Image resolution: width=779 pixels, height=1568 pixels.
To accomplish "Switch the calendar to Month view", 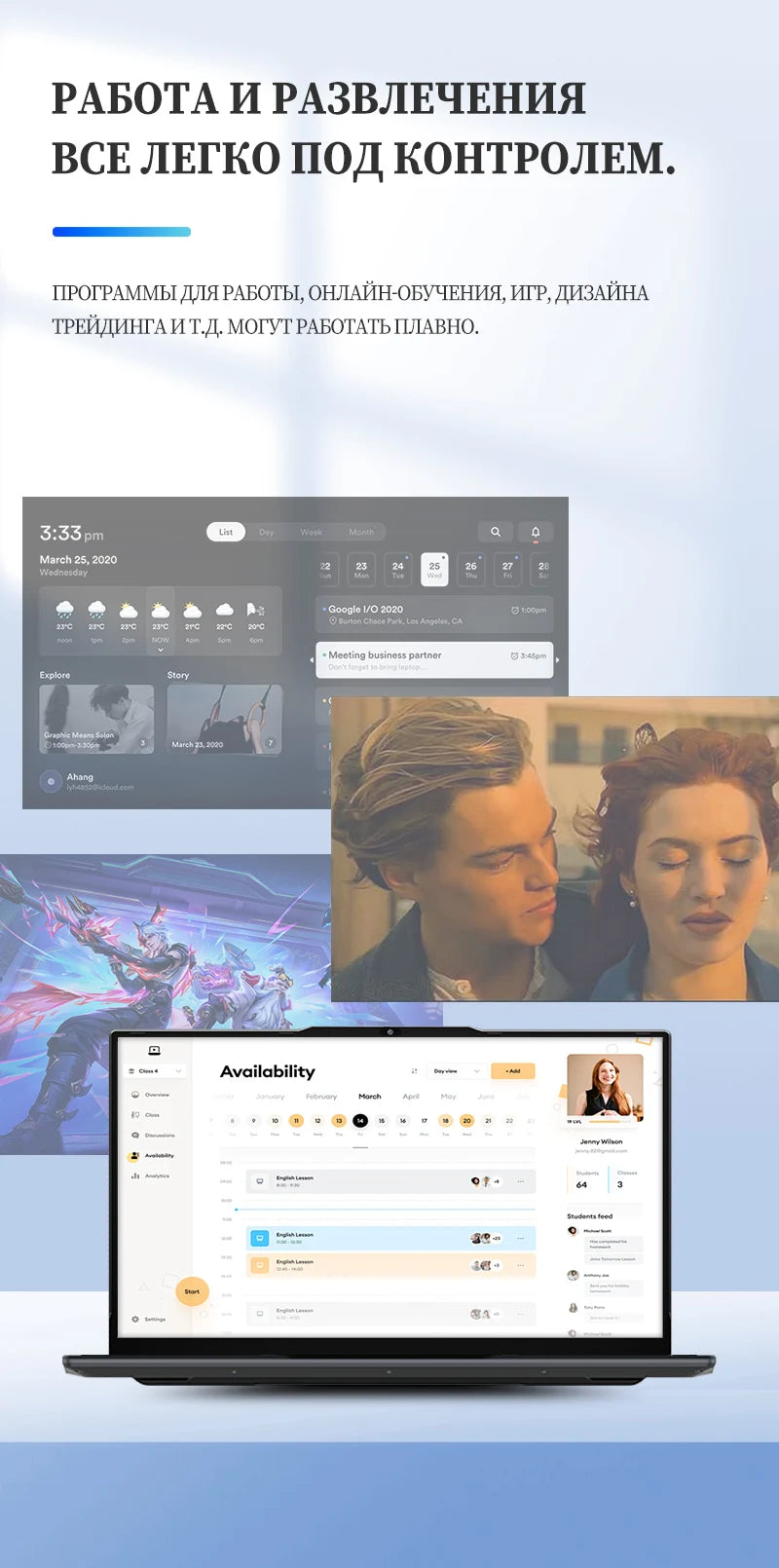I will 361,532.
